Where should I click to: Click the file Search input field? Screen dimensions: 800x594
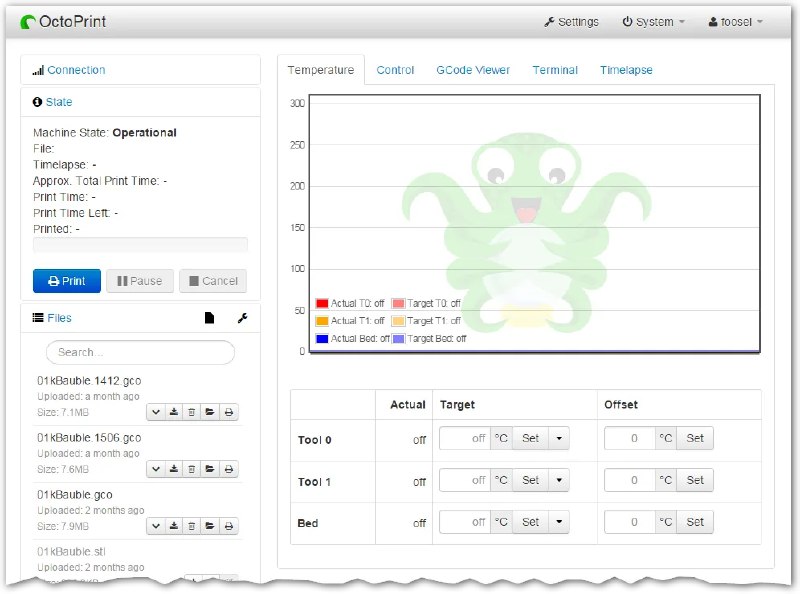click(140, 352)
